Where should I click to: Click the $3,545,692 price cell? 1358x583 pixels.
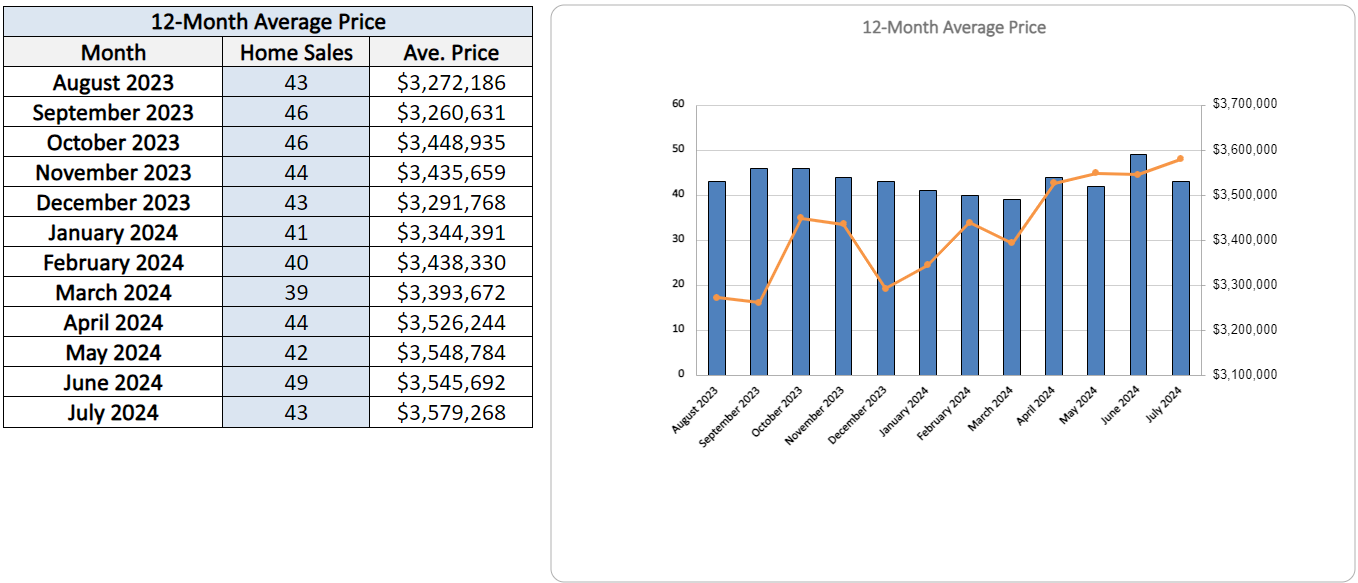pyautogui.click(x=451, y=382)
